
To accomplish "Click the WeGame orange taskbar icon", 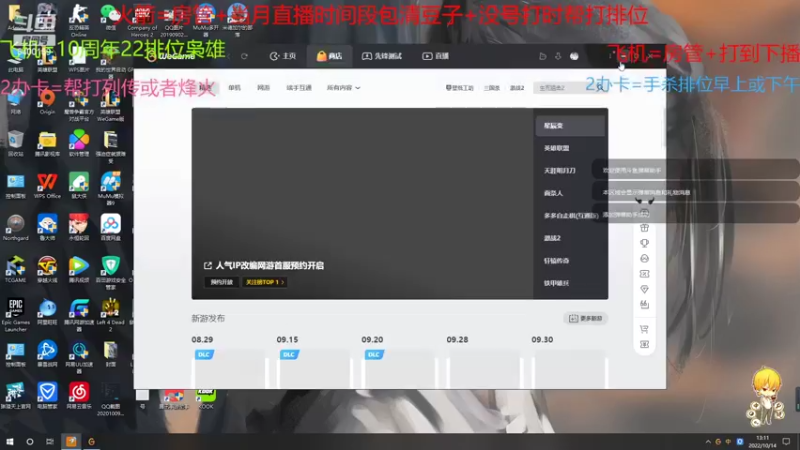I will [x=71, y=442].
